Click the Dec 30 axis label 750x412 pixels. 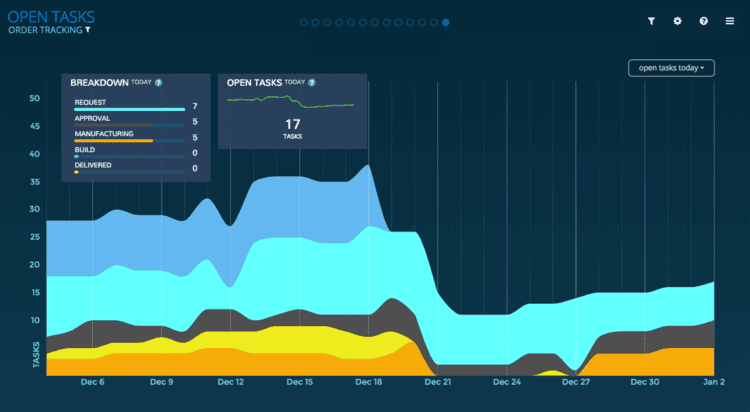[x=645, y=382]
